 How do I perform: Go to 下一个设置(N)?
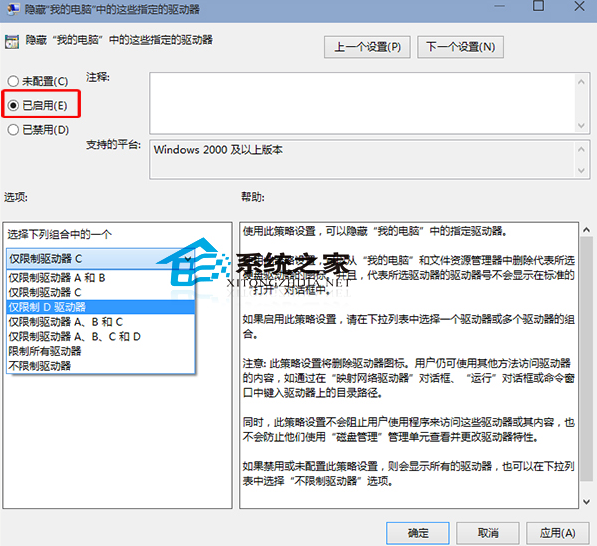point(460,47)
